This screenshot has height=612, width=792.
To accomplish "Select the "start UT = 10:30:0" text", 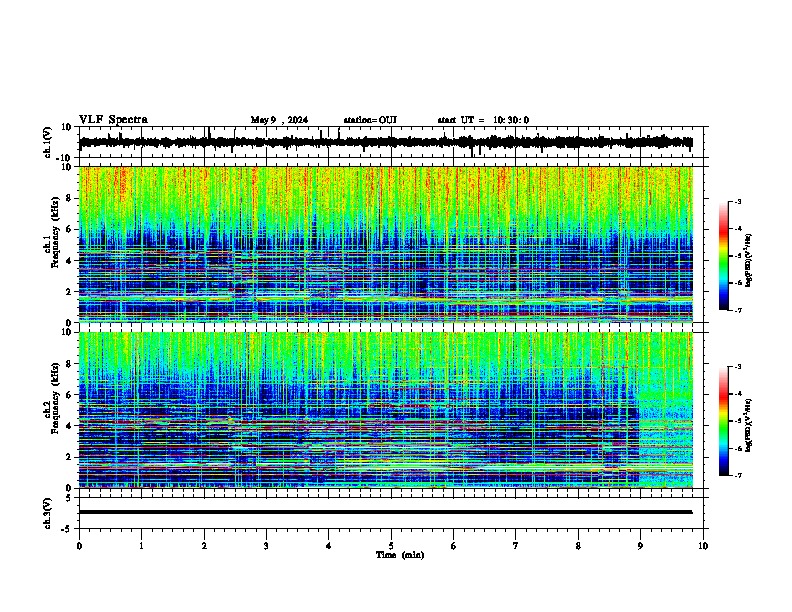I will coord(483,120).
